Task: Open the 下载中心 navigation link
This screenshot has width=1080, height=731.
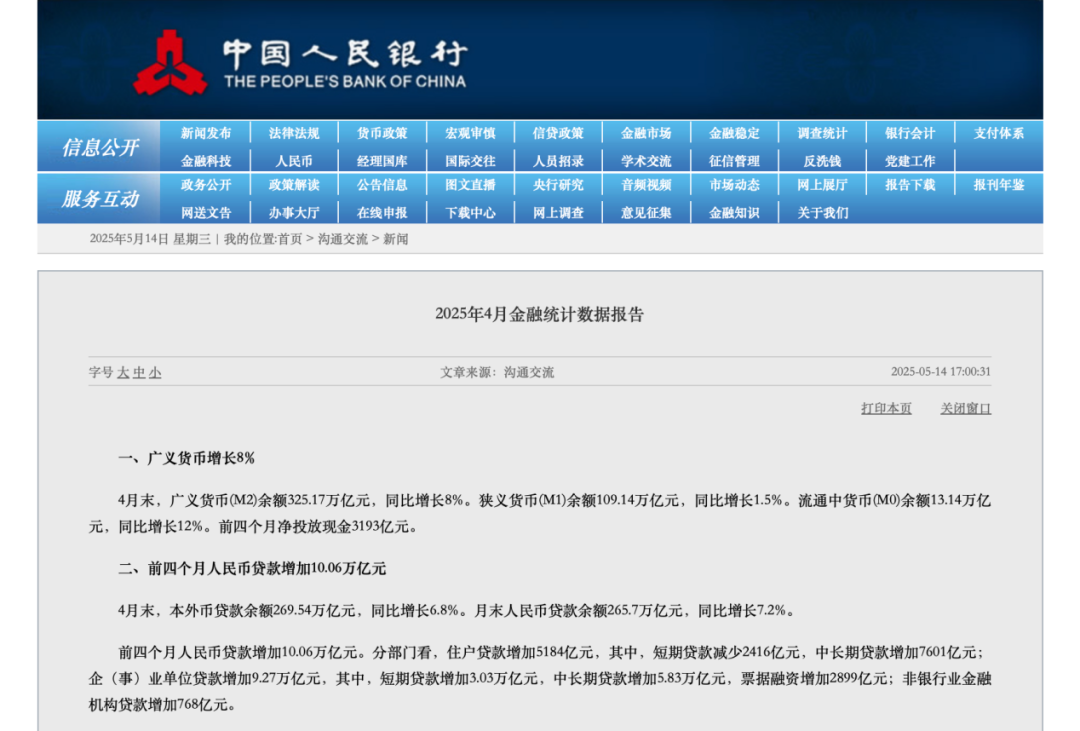Action: pos(470,212)
